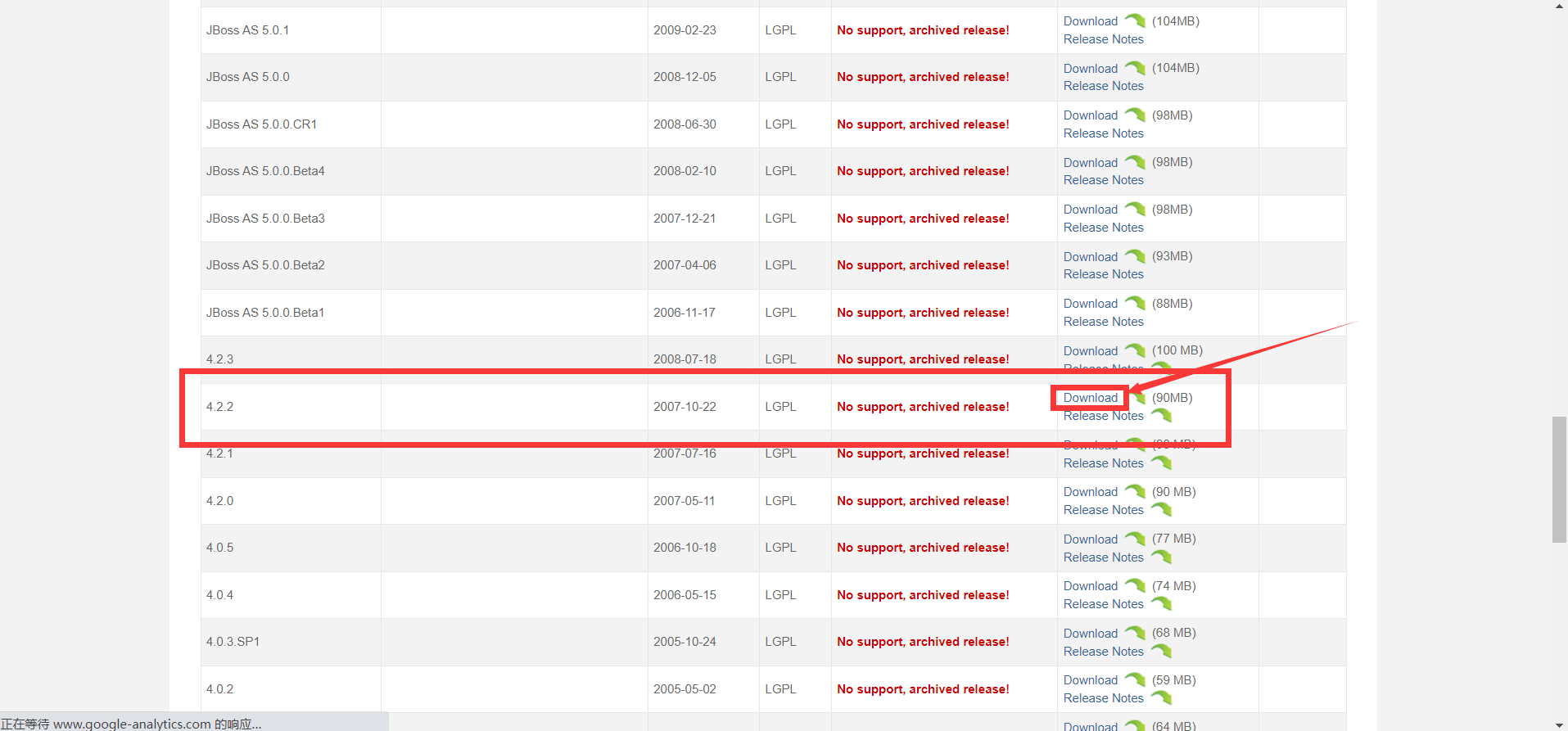Click the scrollbar down arrow
1568x731 pixels.
(x=1559, y=724)
